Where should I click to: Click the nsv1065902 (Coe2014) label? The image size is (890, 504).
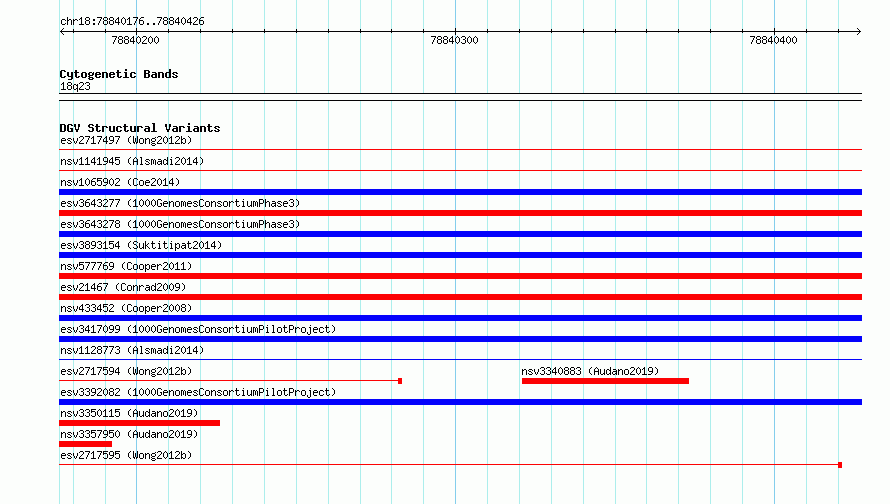click(x=120, y=182)
